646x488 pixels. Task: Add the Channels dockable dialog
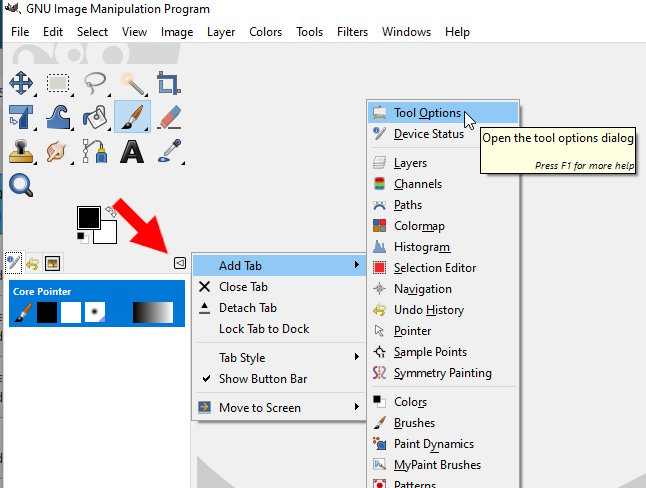pos(443,184)
